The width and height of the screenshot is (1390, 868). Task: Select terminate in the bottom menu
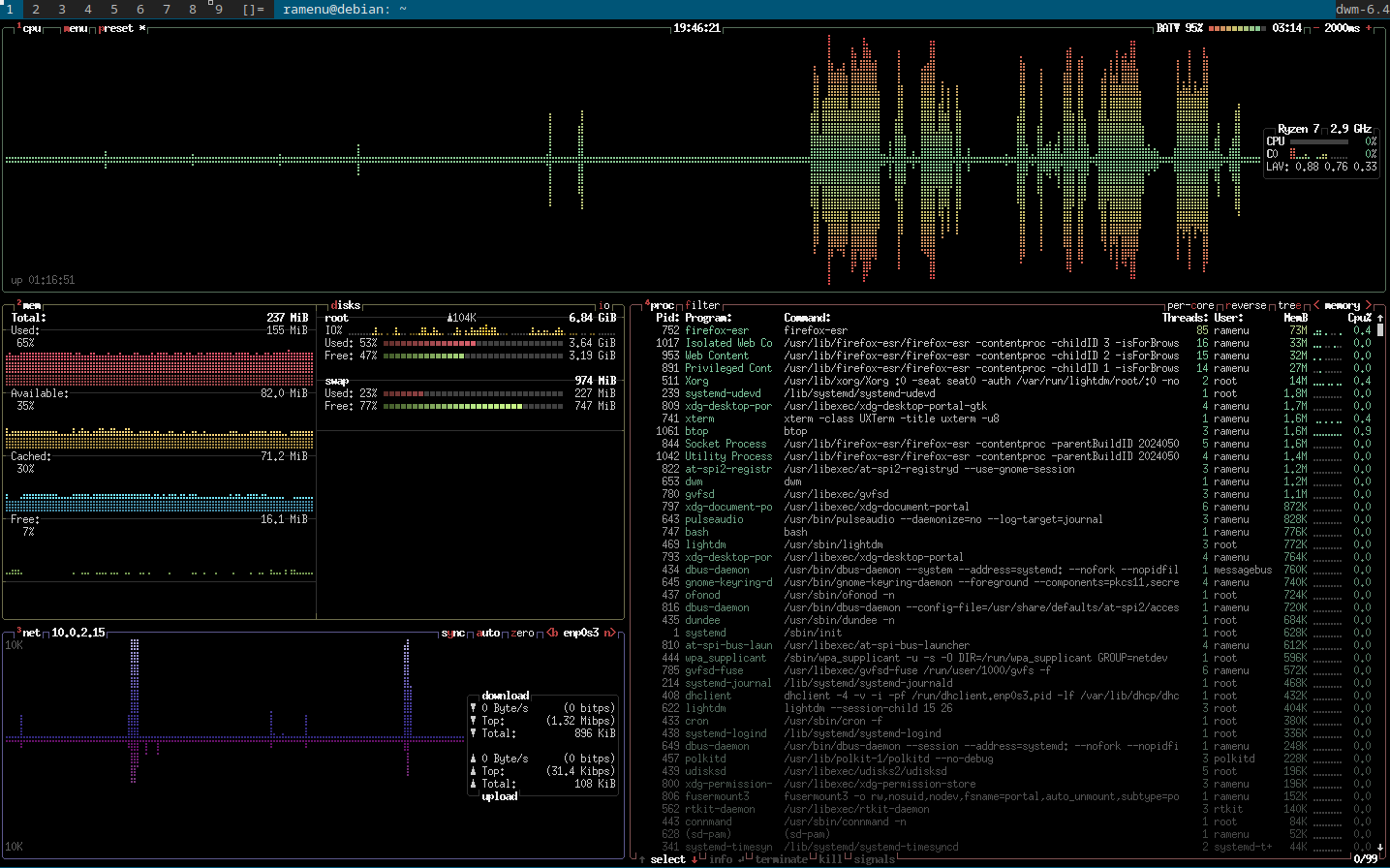(783, 859)
